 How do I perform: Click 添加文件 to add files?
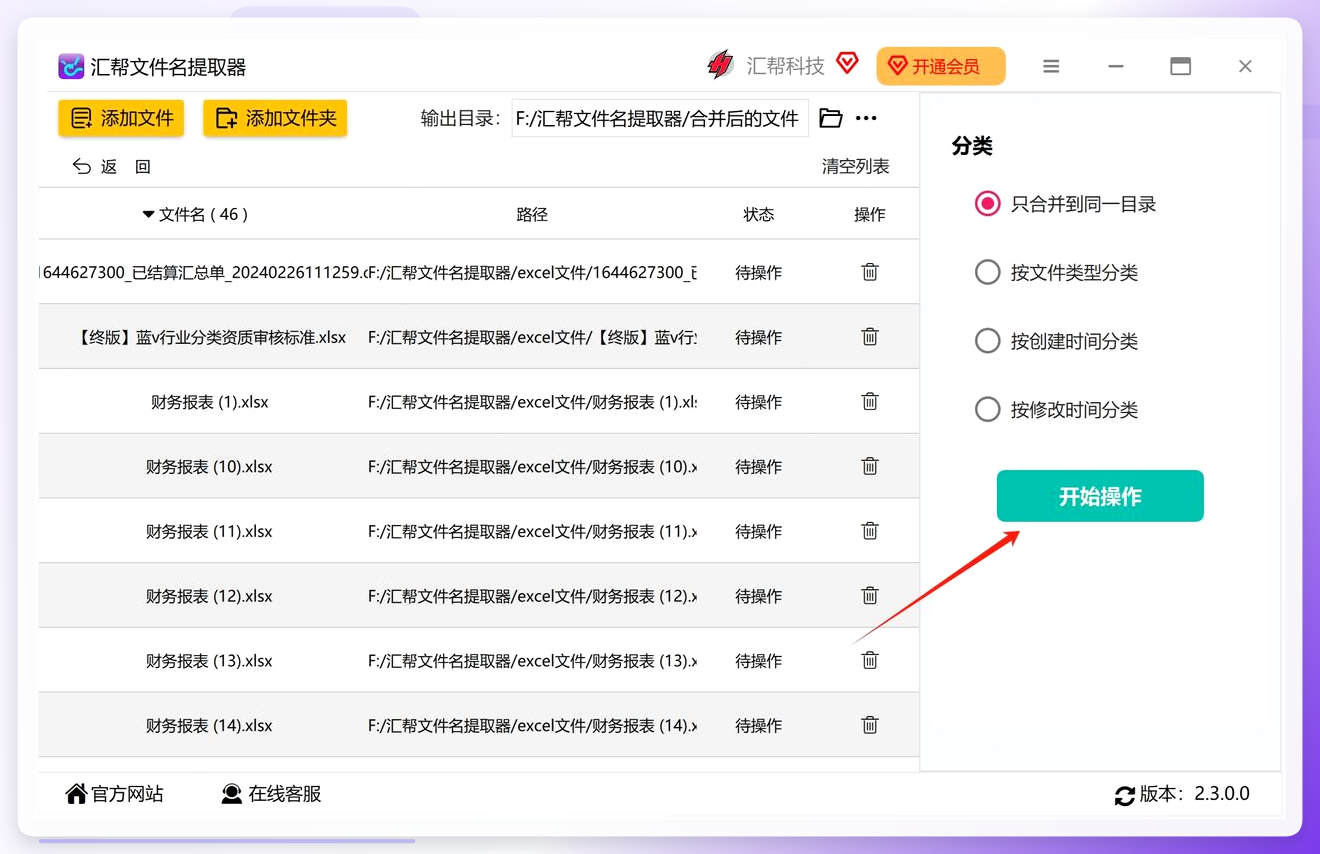pos(121,118)
